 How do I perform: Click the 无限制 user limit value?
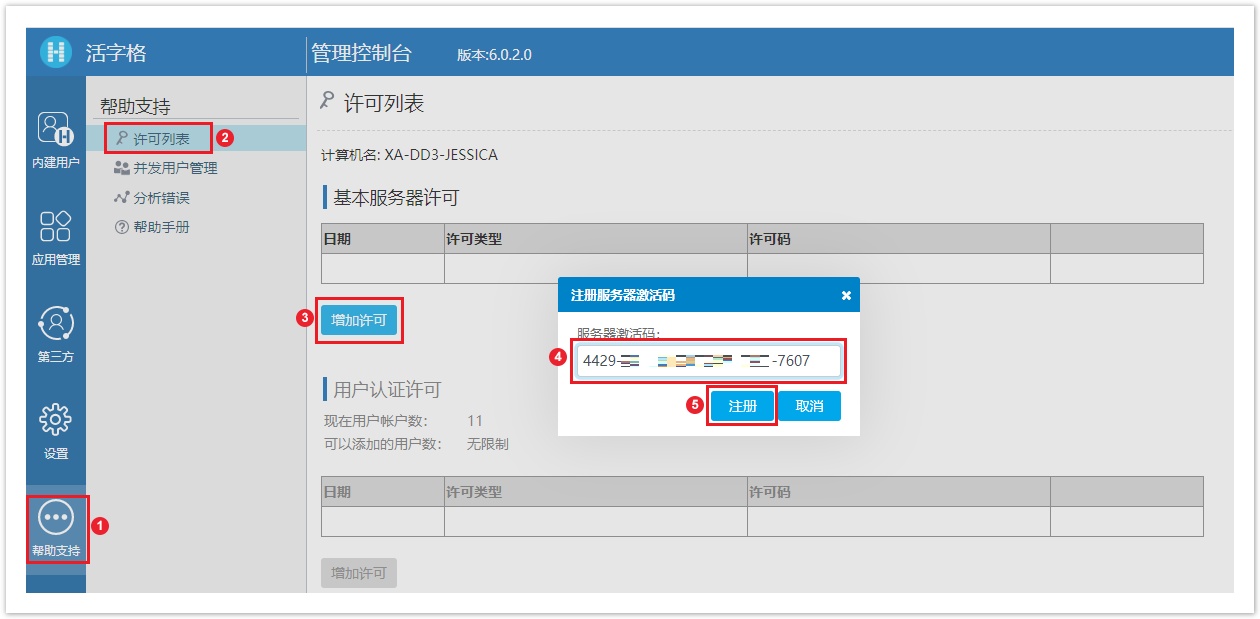pyautogui.click(x=488, y=443)
